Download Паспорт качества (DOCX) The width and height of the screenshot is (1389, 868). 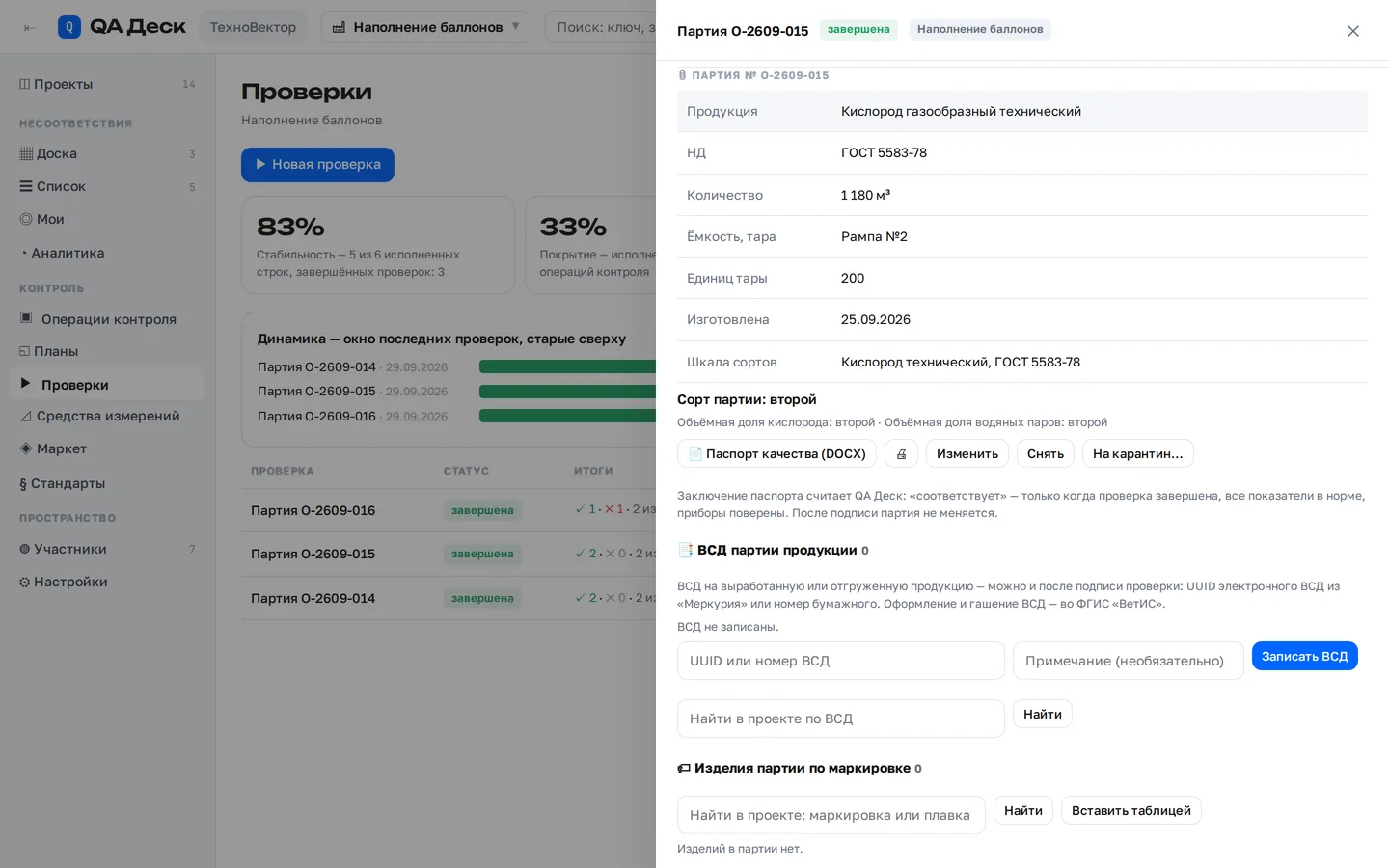click(776, 453)
